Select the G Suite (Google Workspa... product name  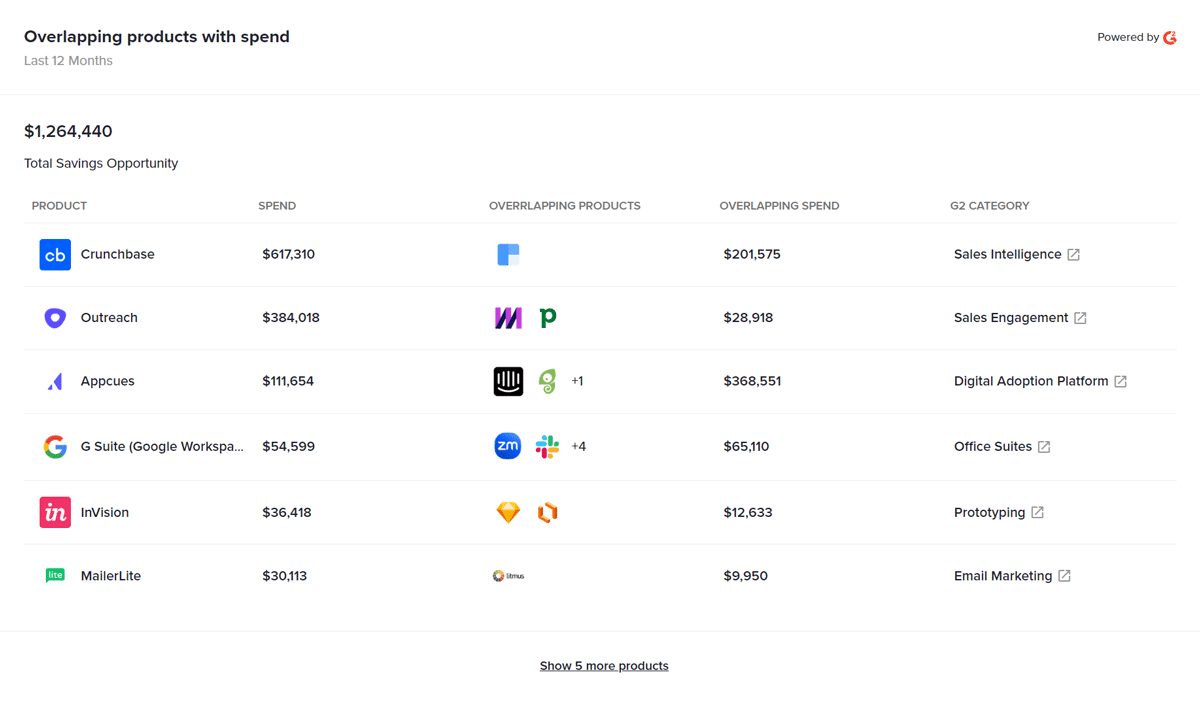(x=162, y=447)
